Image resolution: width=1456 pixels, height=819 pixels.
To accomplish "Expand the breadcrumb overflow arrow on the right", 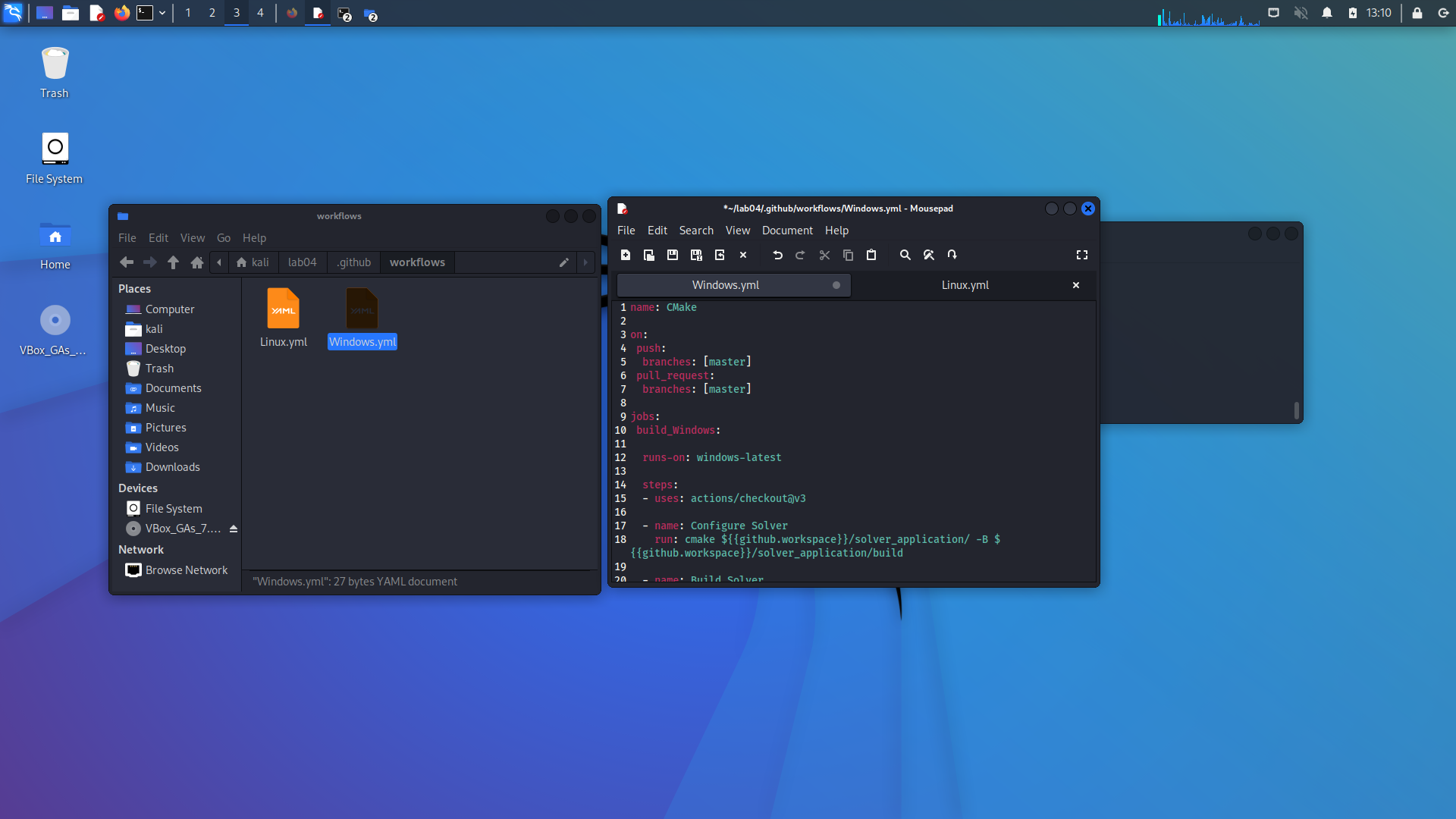I will 585,262.
